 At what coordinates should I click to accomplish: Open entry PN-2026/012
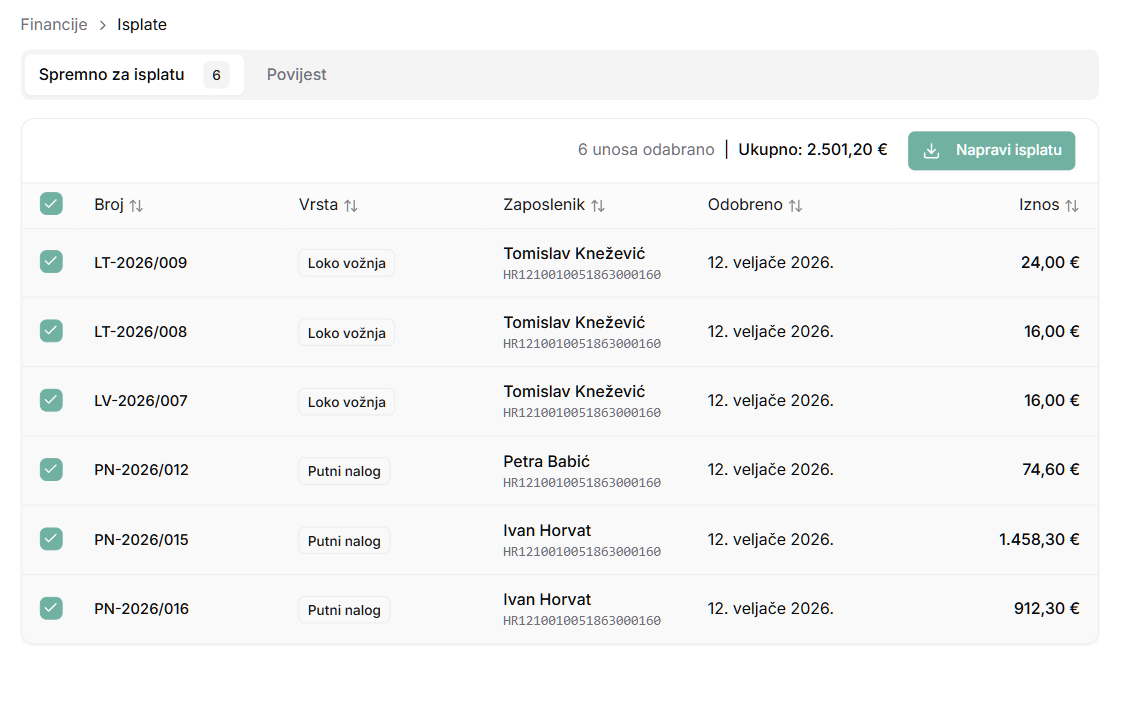click(141, 470)
